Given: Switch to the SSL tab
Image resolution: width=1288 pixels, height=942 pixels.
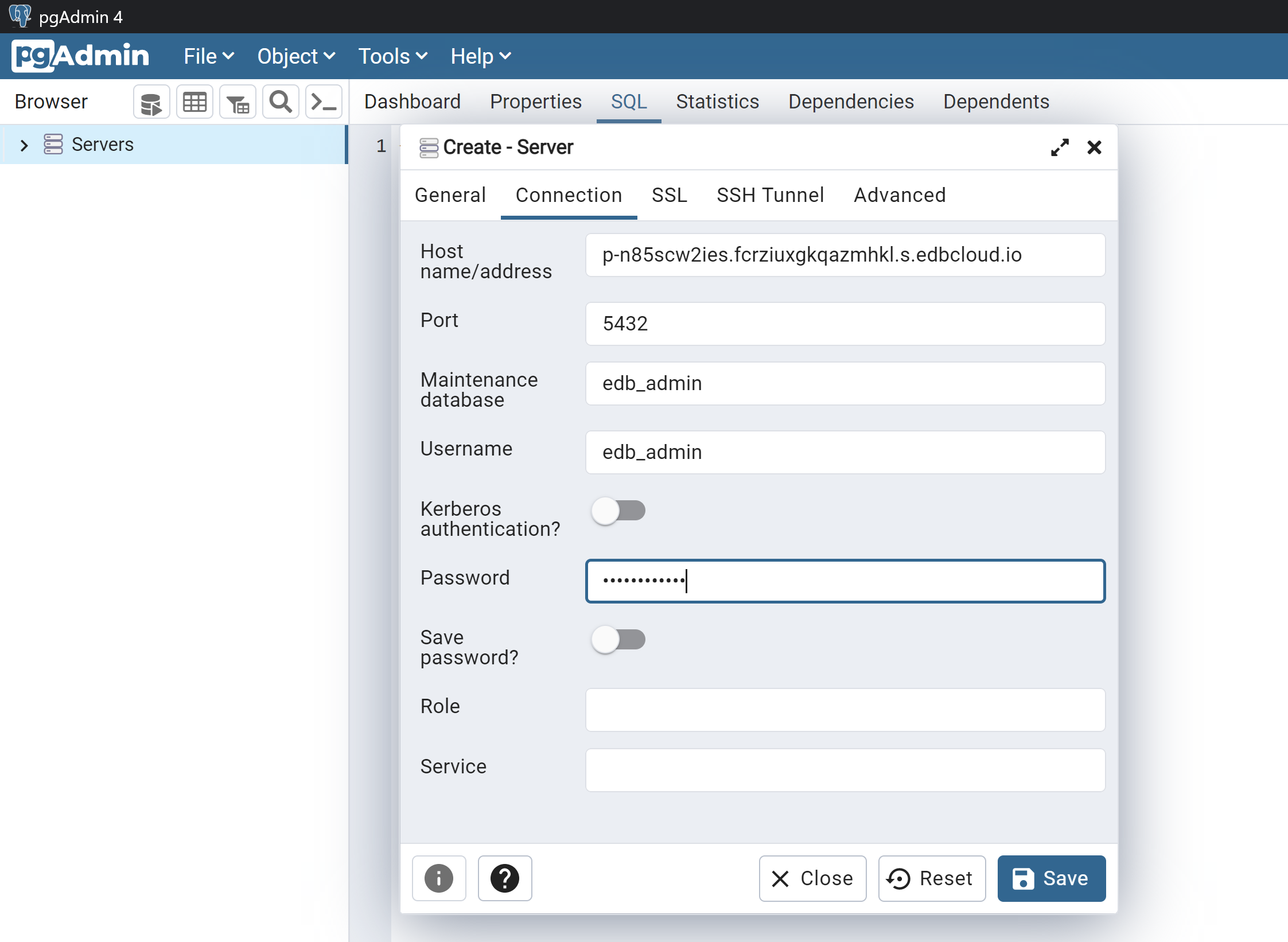Looking at the screenshot, I should (x=669, y=195).
